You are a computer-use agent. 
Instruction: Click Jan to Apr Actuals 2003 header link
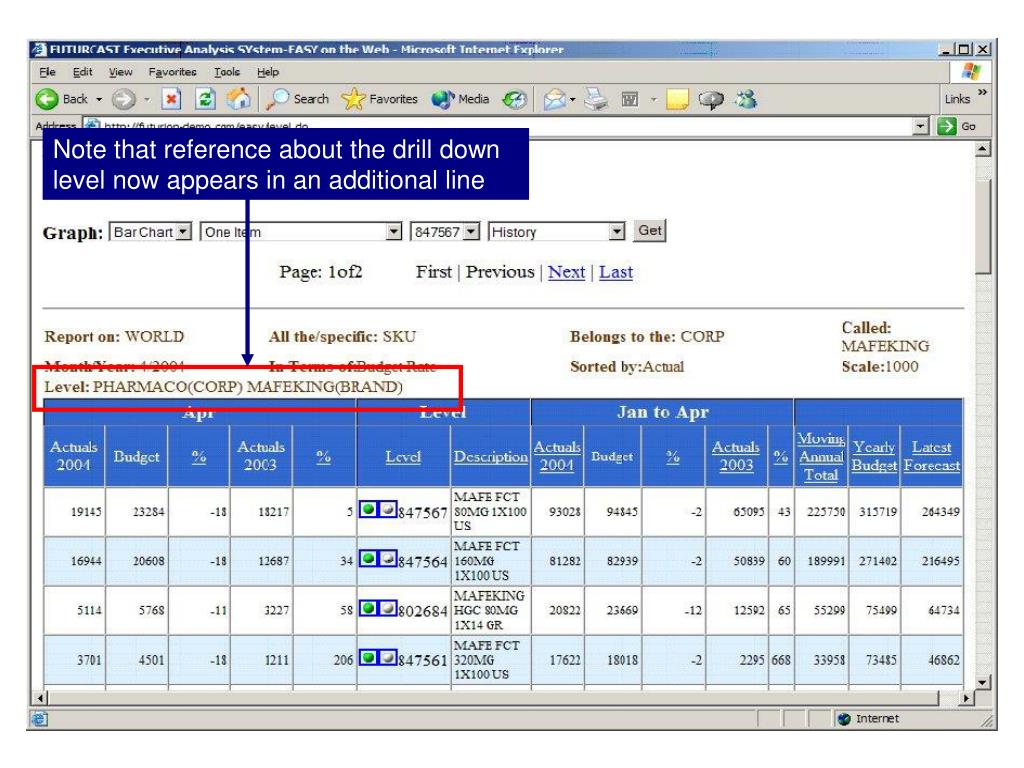(x=736, y=456)
